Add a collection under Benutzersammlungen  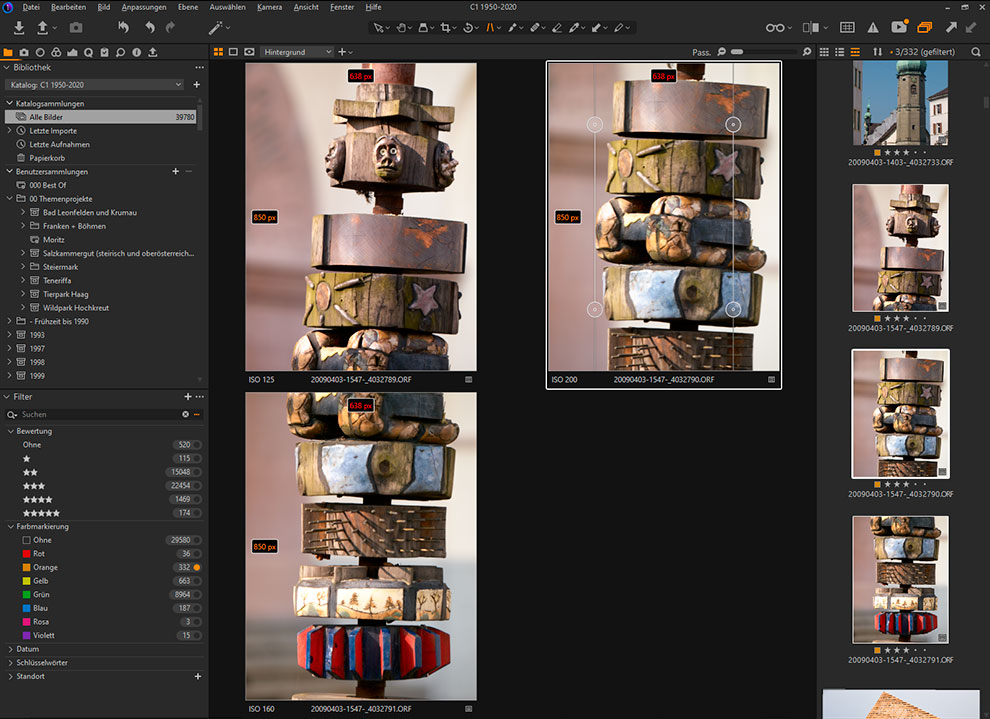(176, 171)
